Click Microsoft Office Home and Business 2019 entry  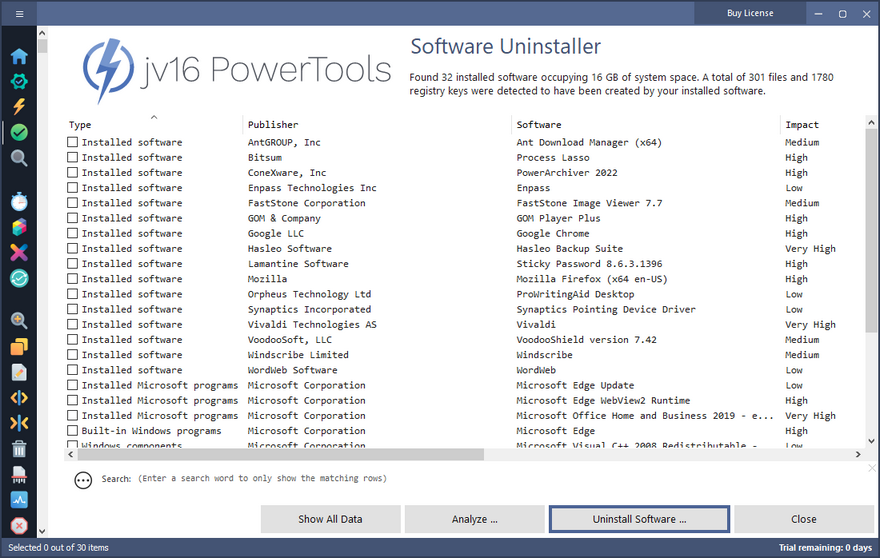(645, 415)
